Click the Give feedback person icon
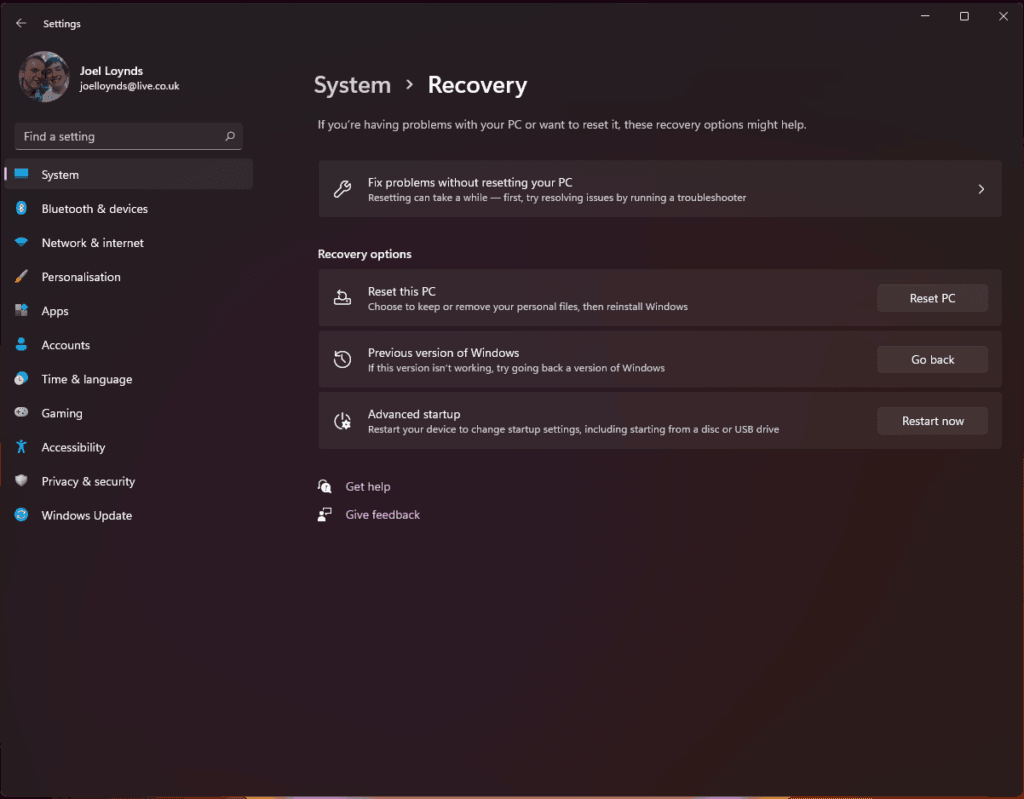1024x799 pixels. pos(325,515)
